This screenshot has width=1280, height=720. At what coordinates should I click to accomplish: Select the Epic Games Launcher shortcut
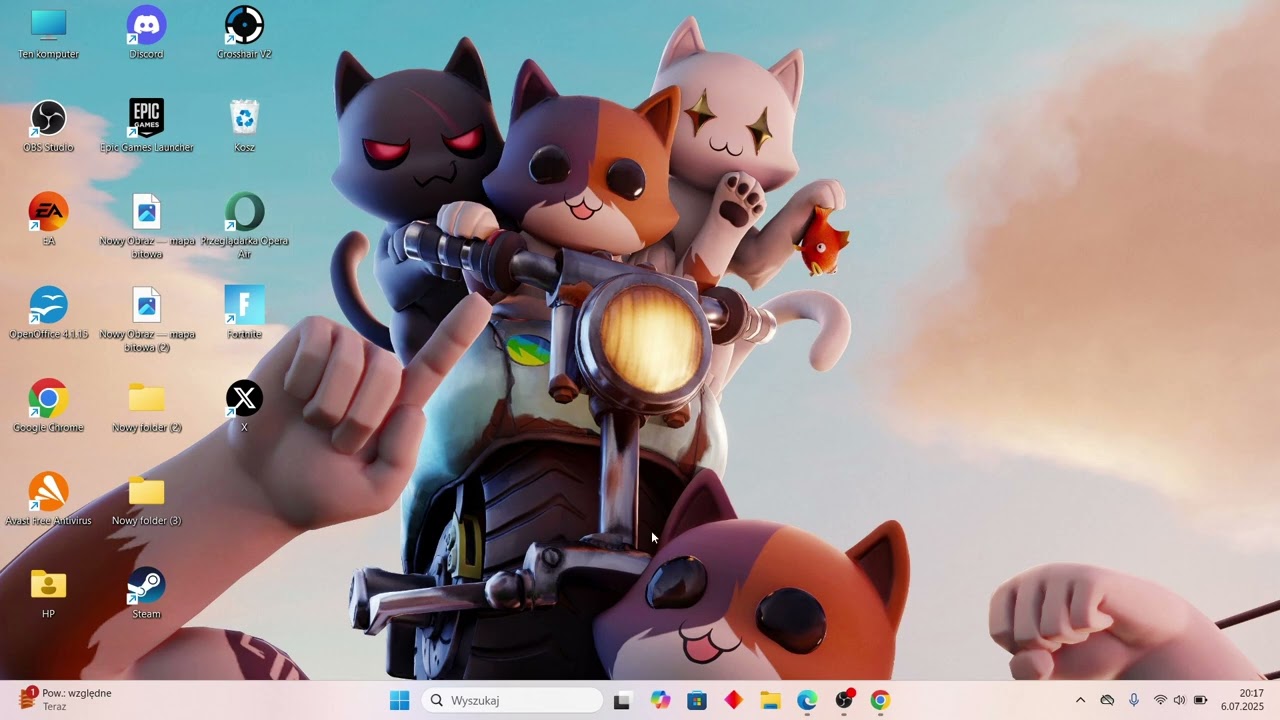[146, 127]
